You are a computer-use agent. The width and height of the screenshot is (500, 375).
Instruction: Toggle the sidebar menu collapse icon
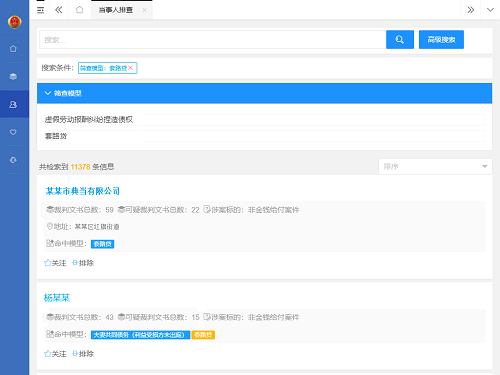click(x=40, y=10)
